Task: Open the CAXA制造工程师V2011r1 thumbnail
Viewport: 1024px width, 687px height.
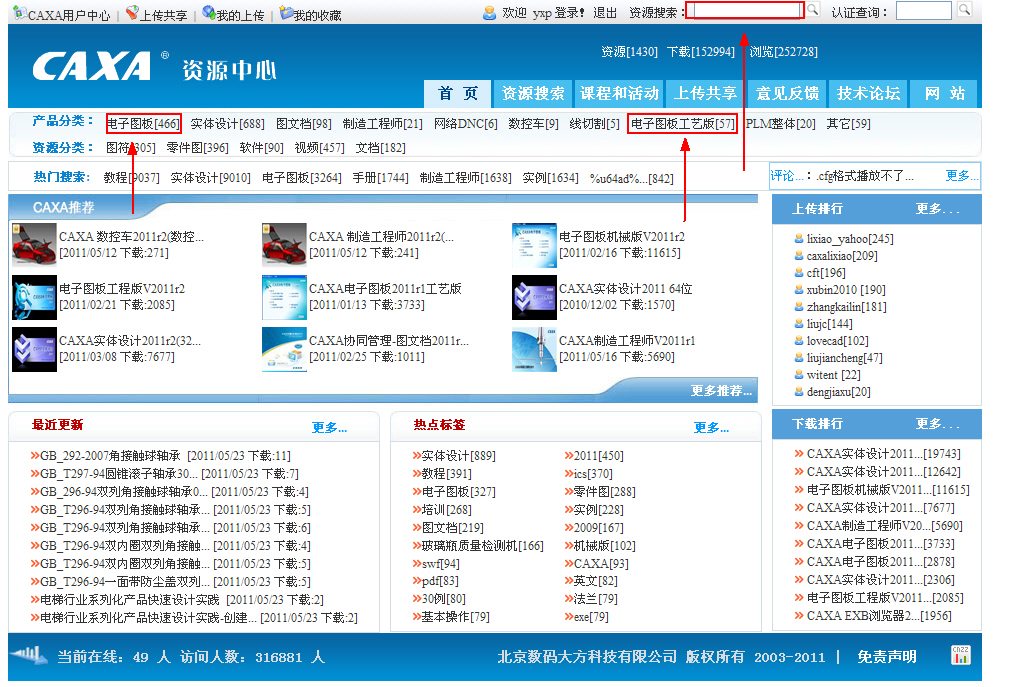Action: click(534, 349)
